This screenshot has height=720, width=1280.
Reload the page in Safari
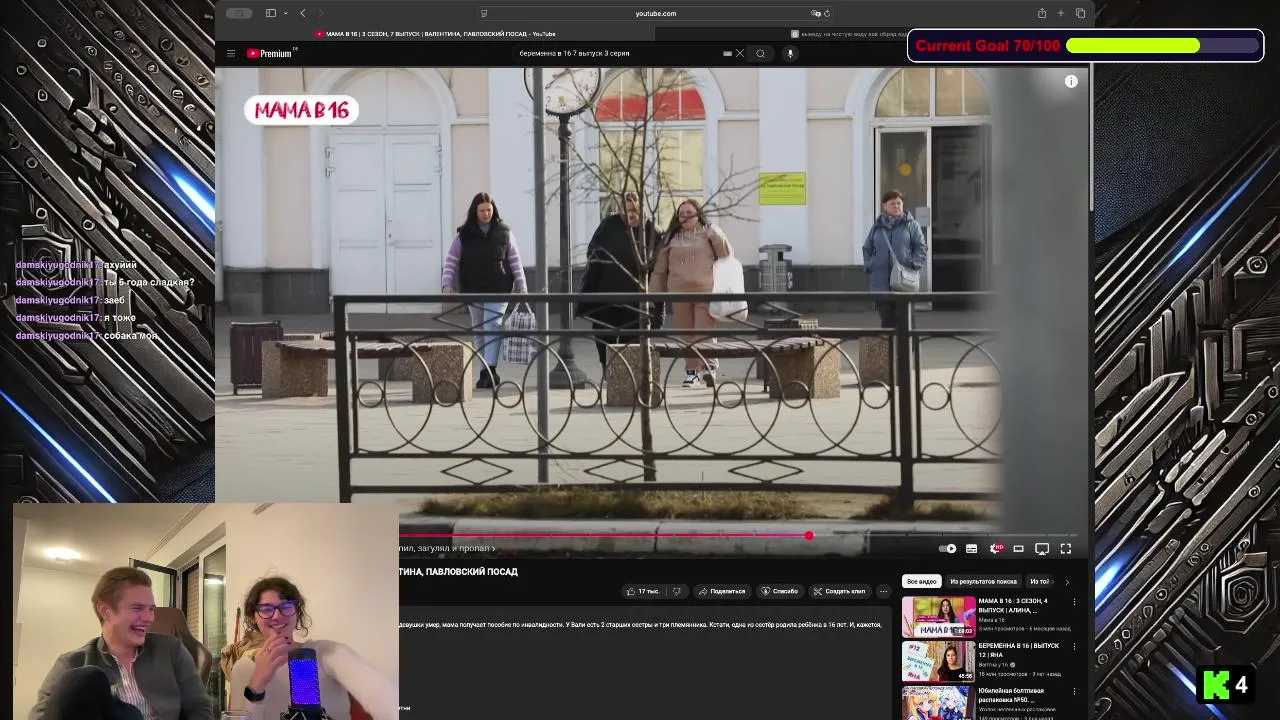pos(827,13)
